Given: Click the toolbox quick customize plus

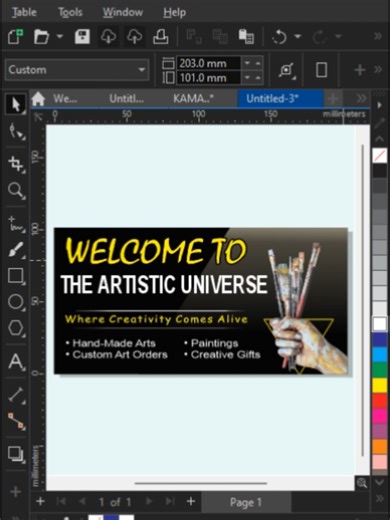Looking at the screenshot, I should pyautogui.click(x=15, y=491).
